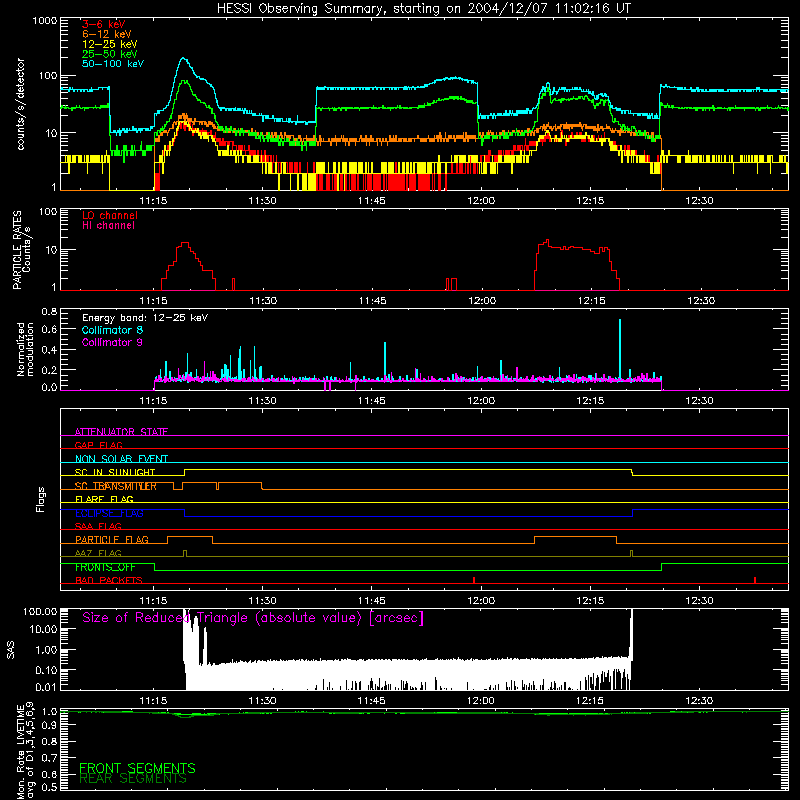Select the Collimator 9 legend entry
Image resolution: width=800 pixels, height=800 pixels.
click(112, 342)
